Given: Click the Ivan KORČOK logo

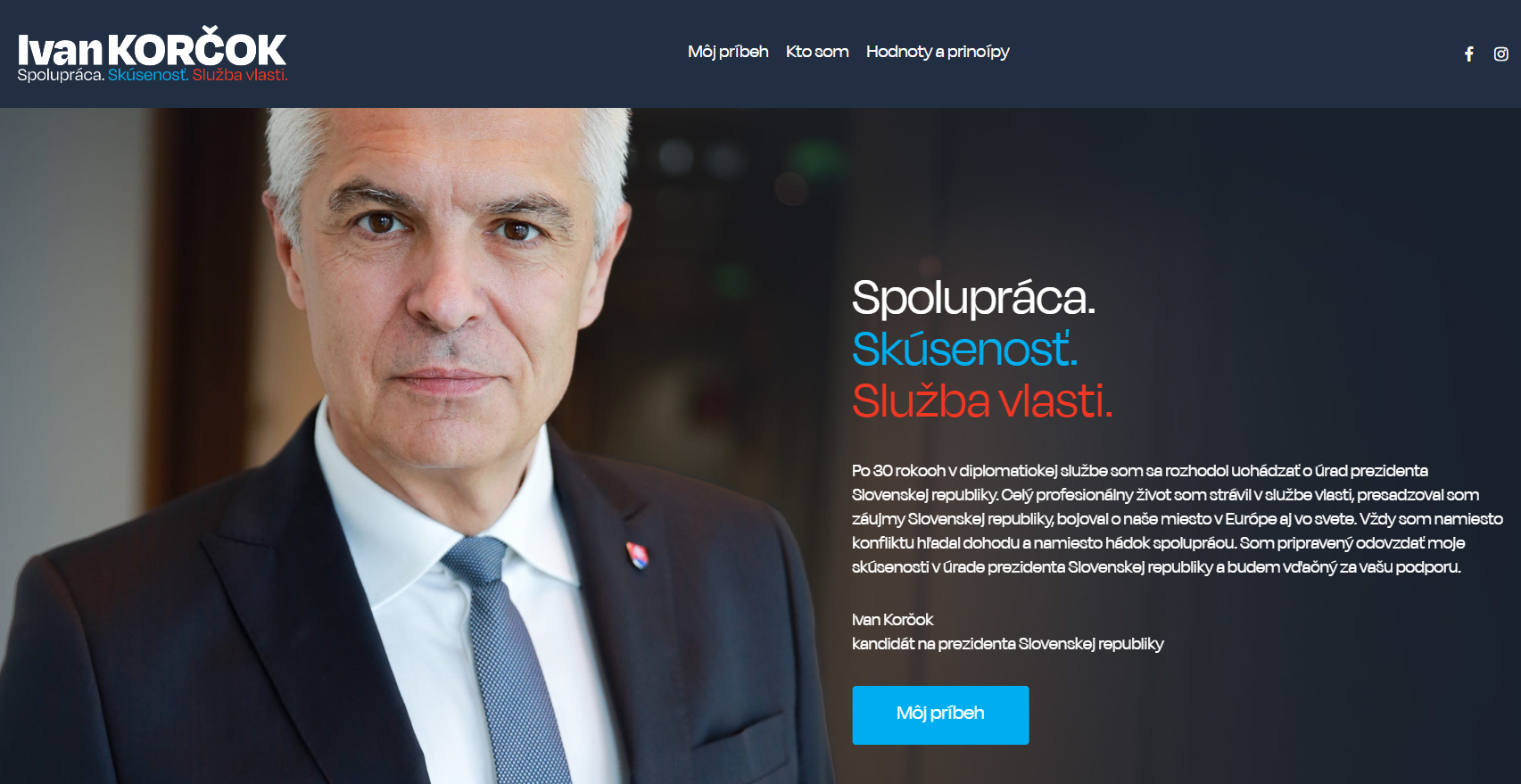Looking at the screenshot, I should point(152,54).
